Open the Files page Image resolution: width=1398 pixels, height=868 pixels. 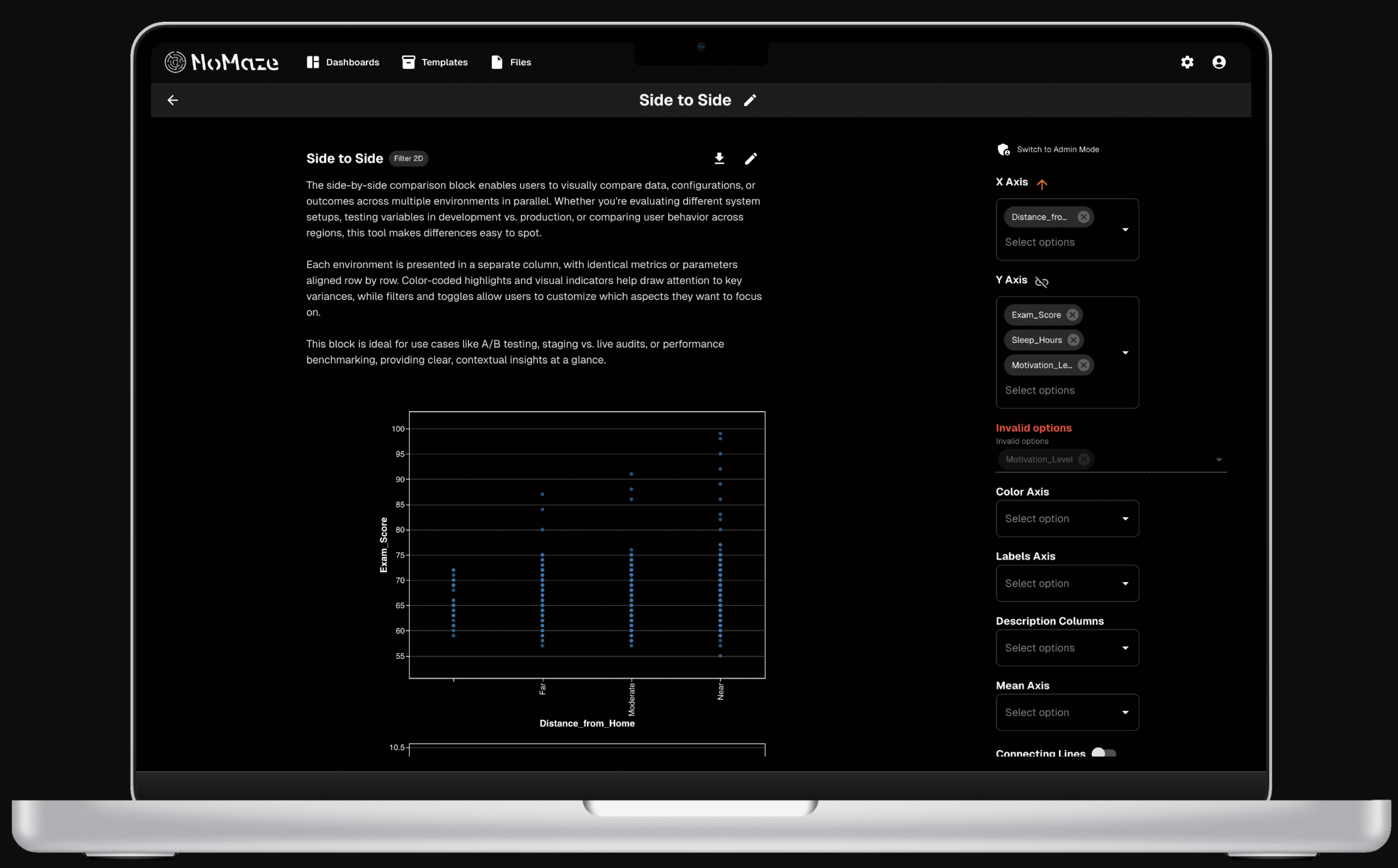pyautogui.click(x=511, y=62)
